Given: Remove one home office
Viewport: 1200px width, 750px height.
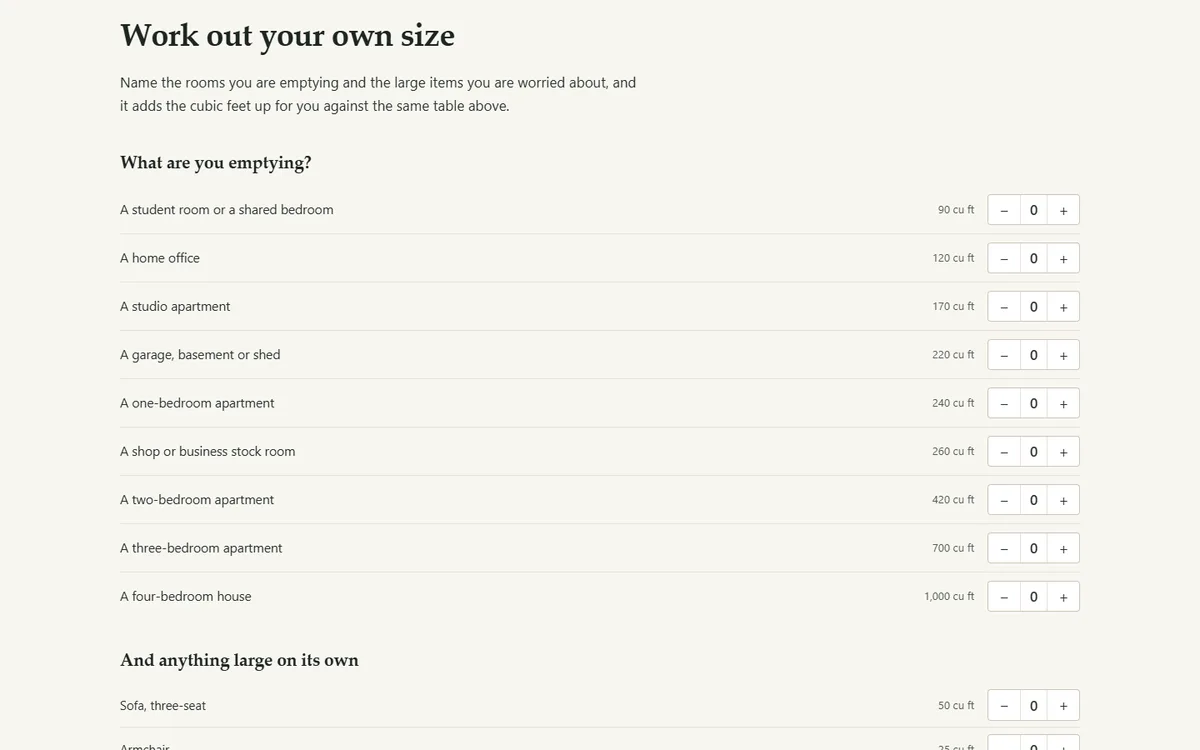Looking at the screenshot, I should coord(1004,258).
